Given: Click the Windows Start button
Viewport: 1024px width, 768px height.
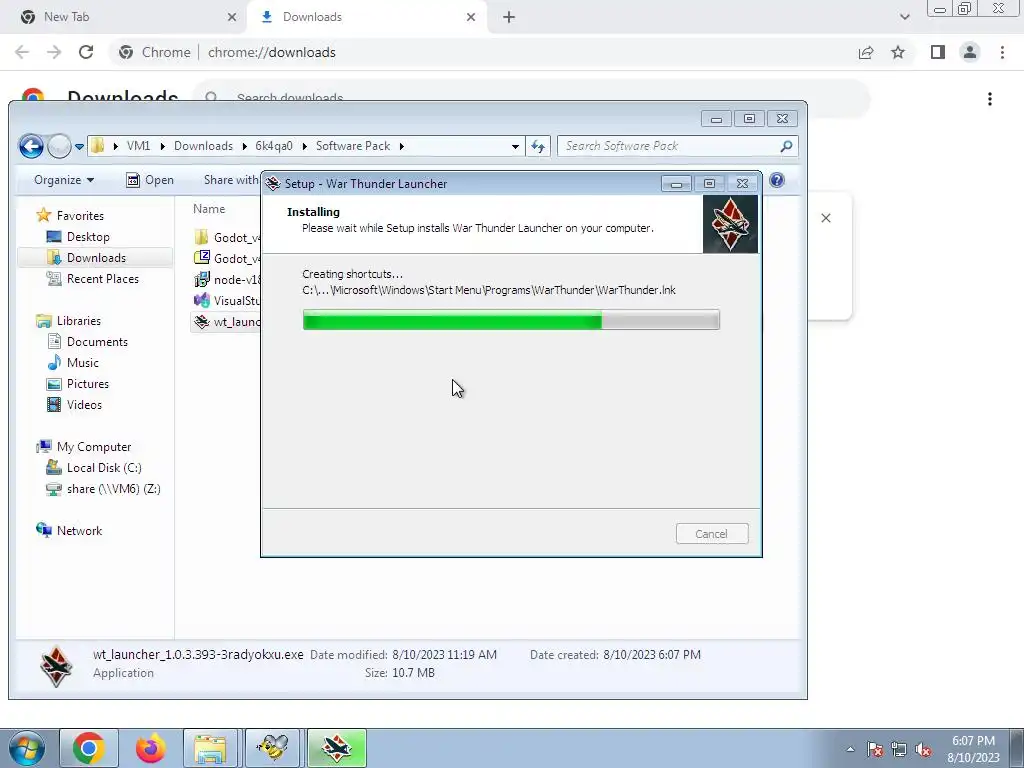Looking at the screenshot, I should (26, 748).
